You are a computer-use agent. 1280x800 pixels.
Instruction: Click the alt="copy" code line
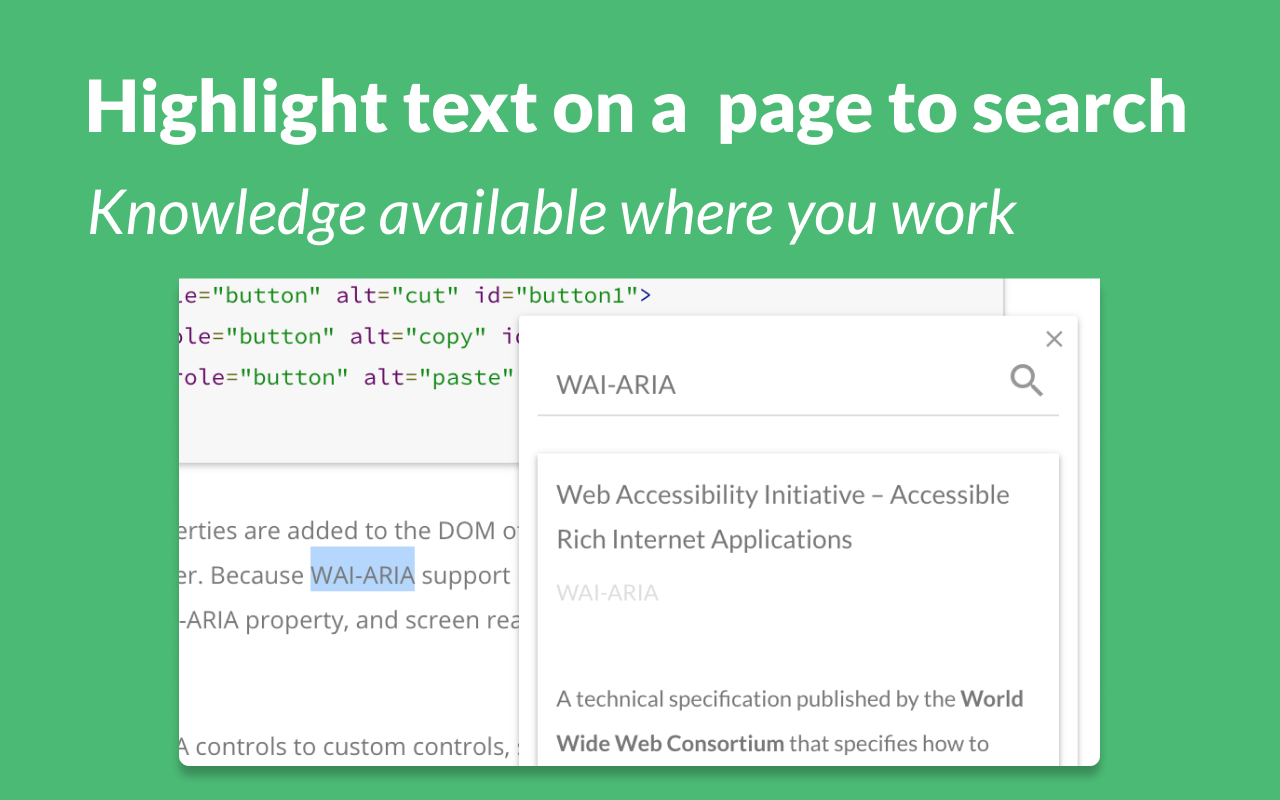click(x=350, y=336)
